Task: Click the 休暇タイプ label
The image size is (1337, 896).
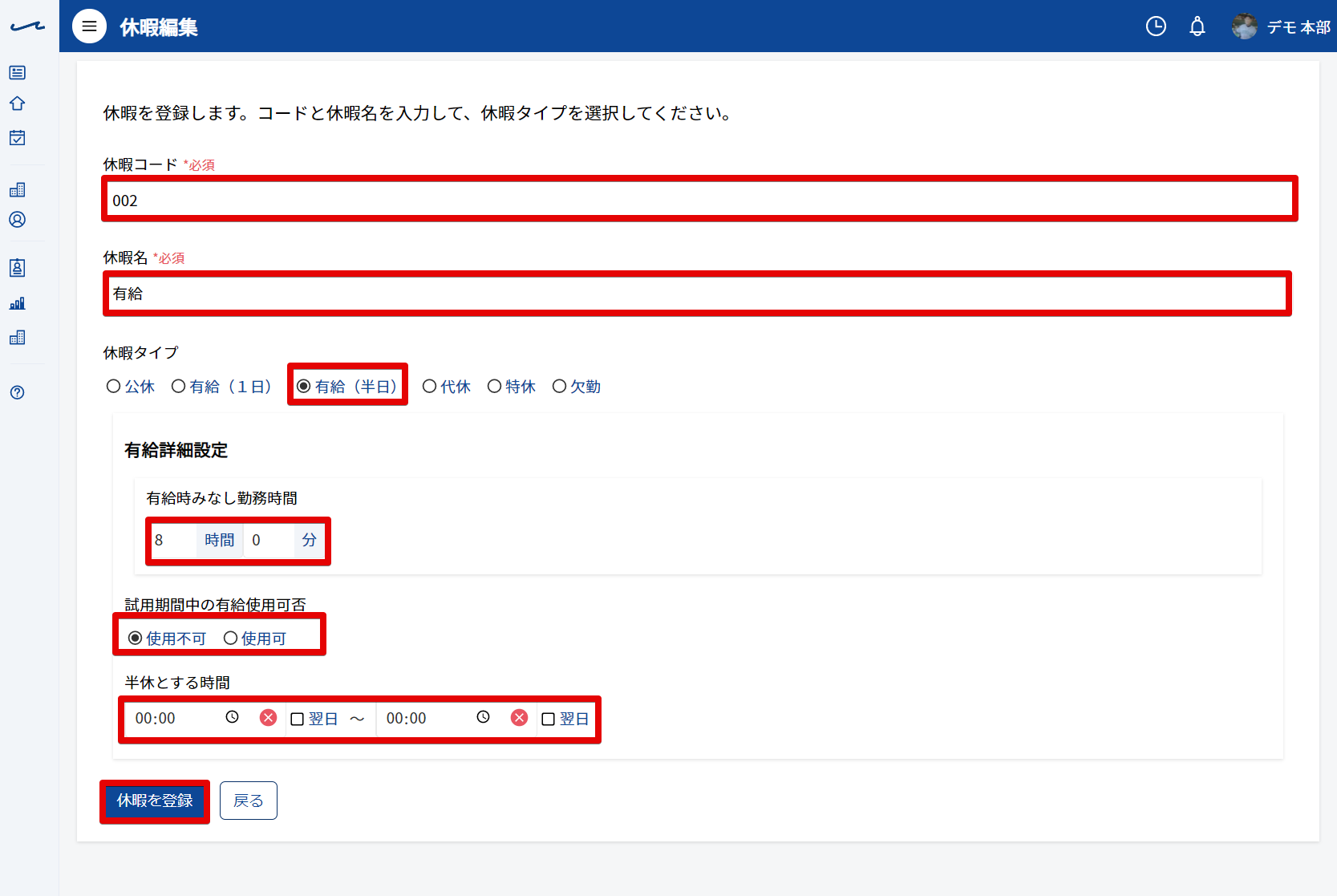Action: click(140, 352)
